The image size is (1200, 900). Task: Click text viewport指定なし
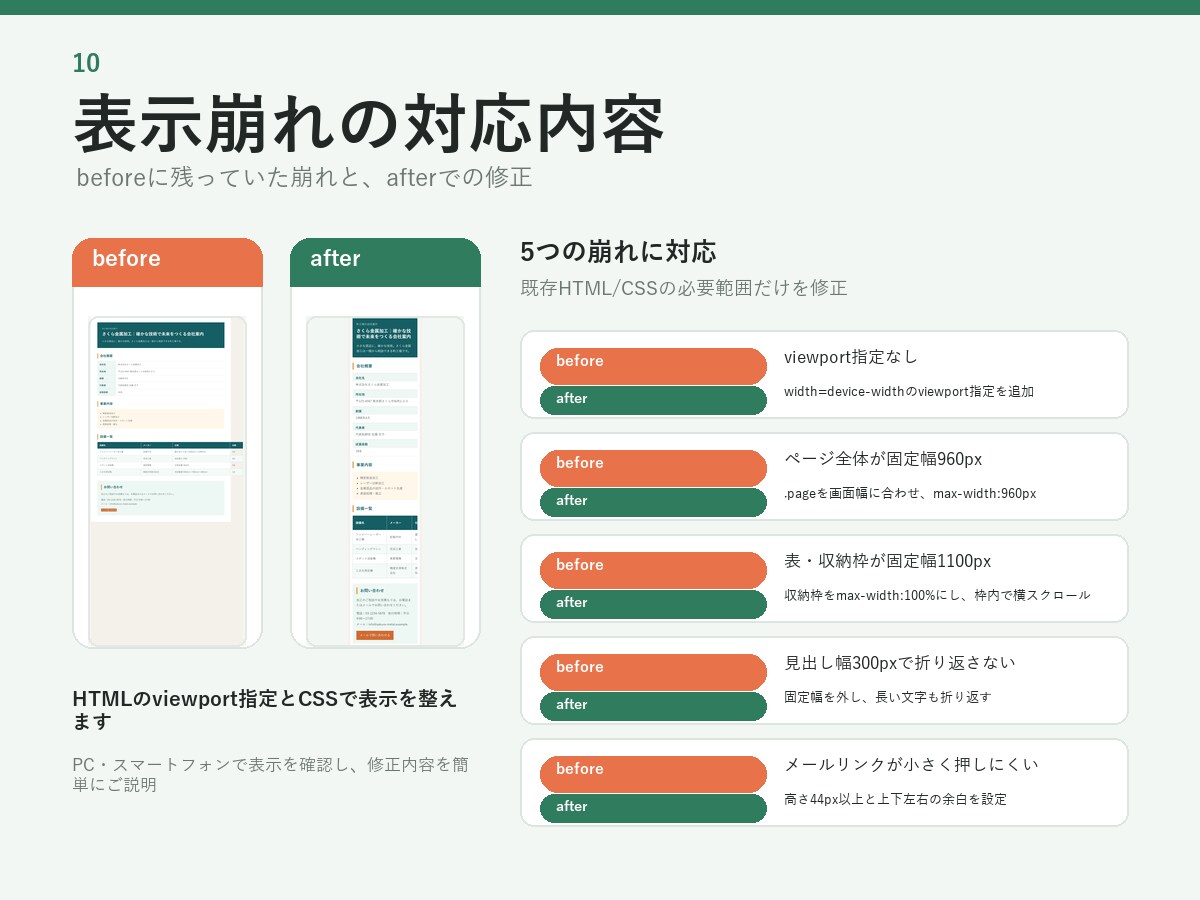pos(850,357)
